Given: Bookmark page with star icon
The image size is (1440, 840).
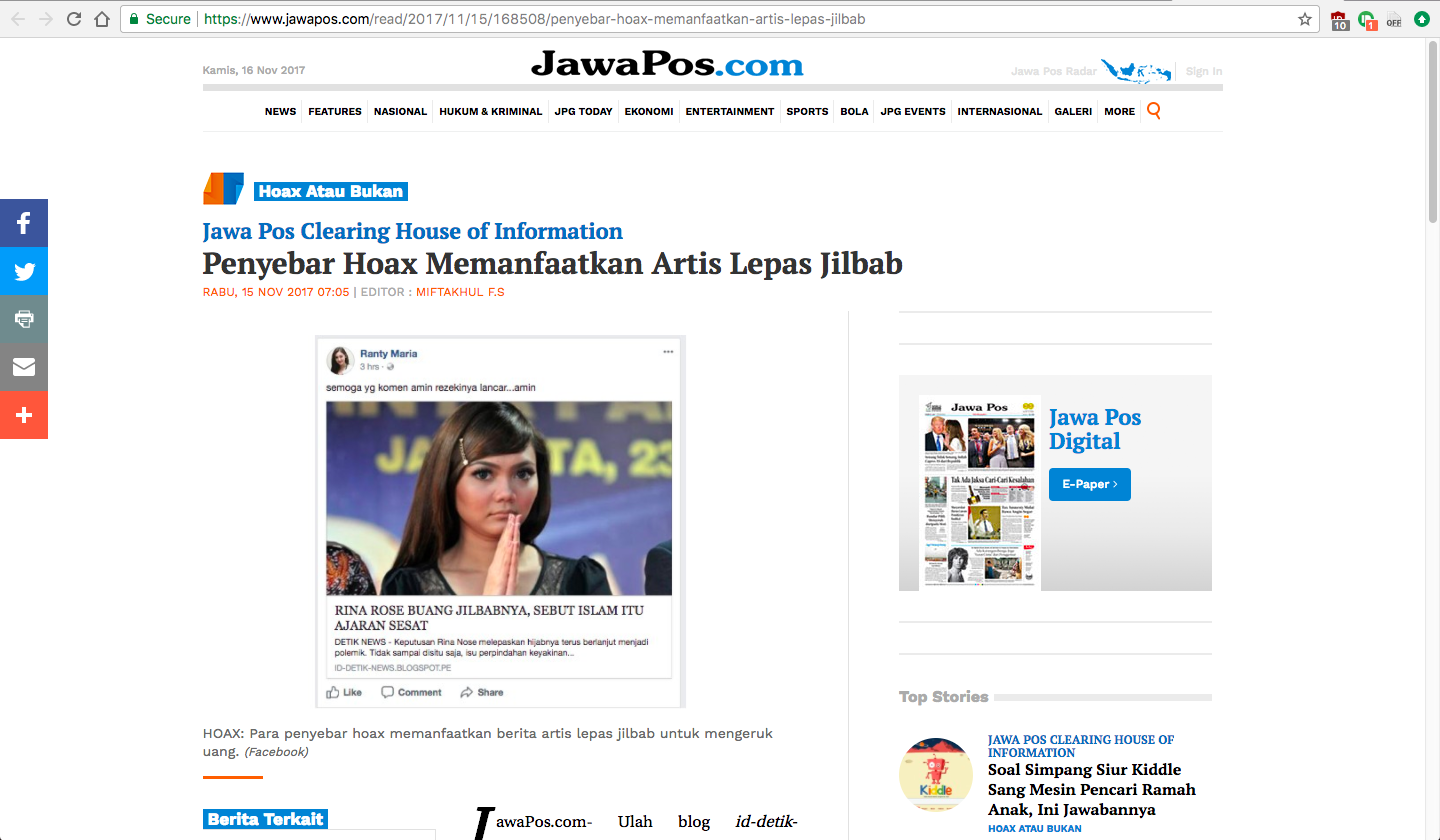Looking at the screenshot, I should click(x=1304, y=19).
